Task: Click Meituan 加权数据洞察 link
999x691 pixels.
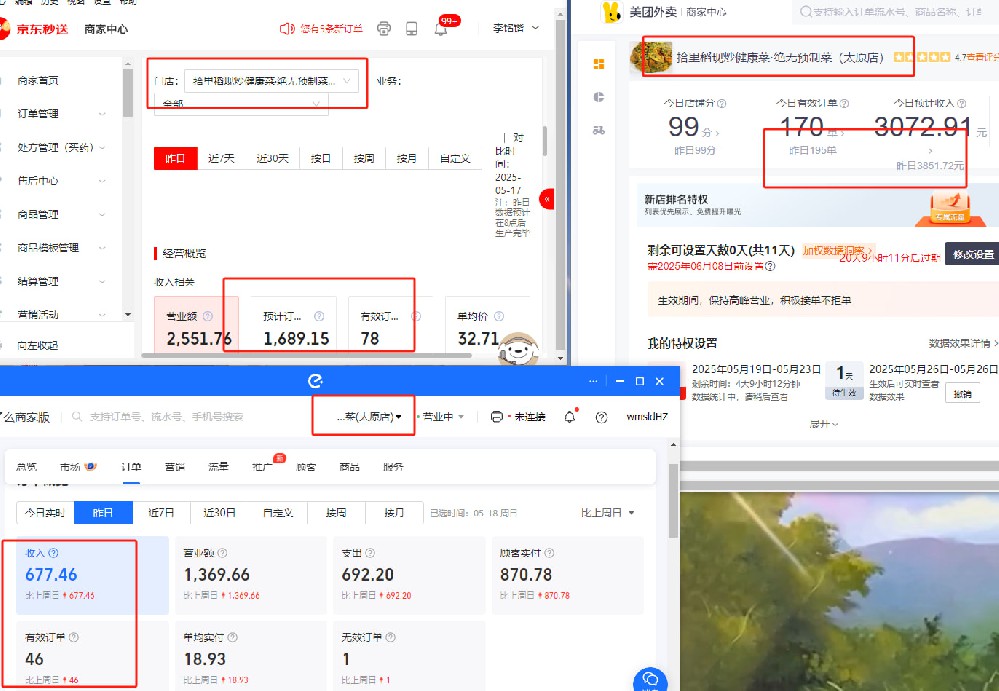Action: click(x=838, y=250)
